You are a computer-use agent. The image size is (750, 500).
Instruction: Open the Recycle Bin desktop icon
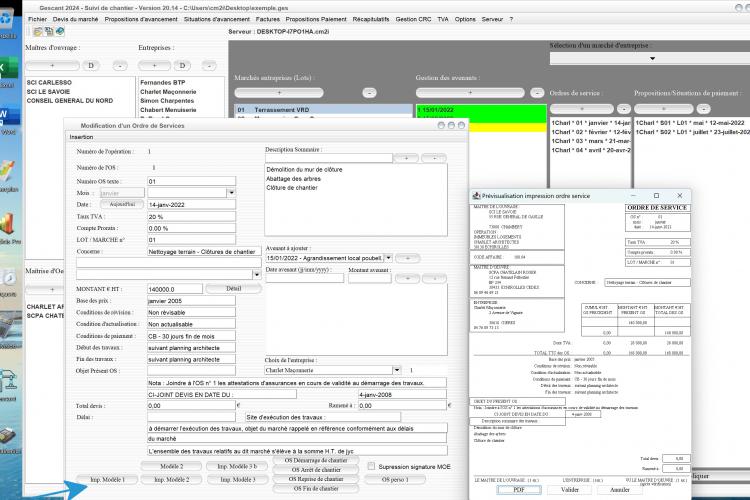pos(7,20)
